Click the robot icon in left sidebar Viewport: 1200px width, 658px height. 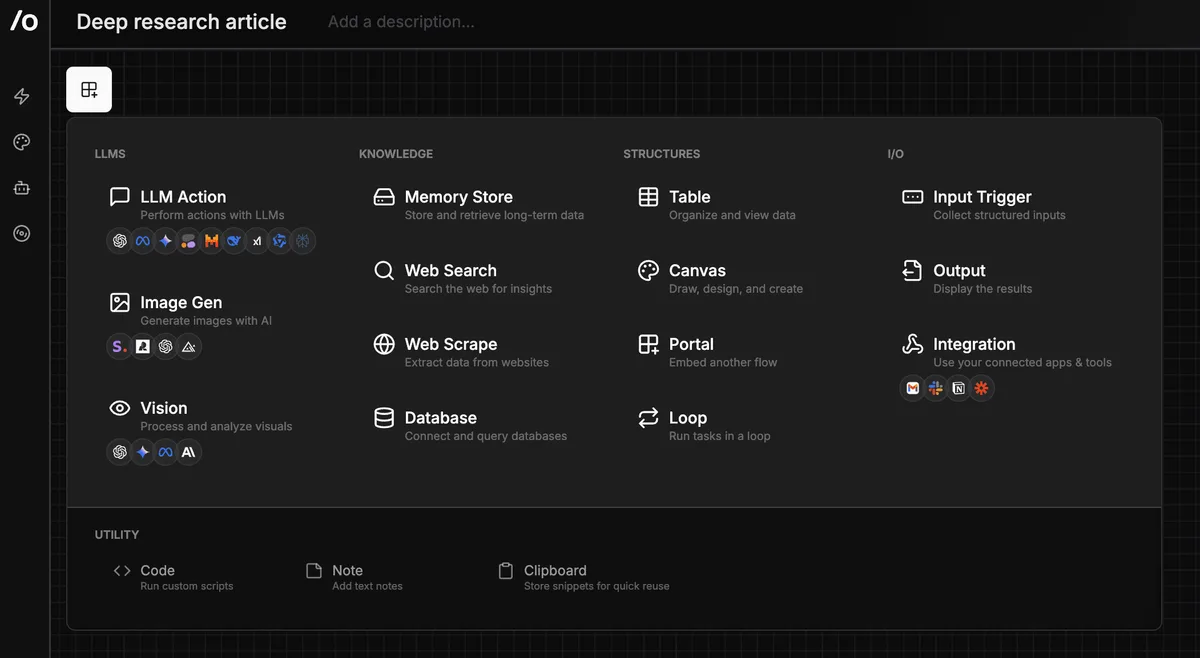pos(22,188)
